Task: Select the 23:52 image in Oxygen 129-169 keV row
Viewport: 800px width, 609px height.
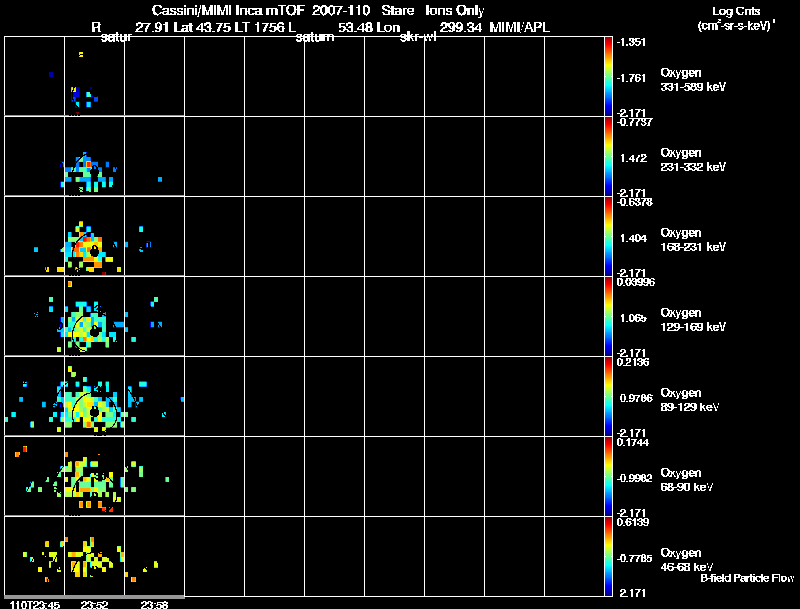Action: 94,316
